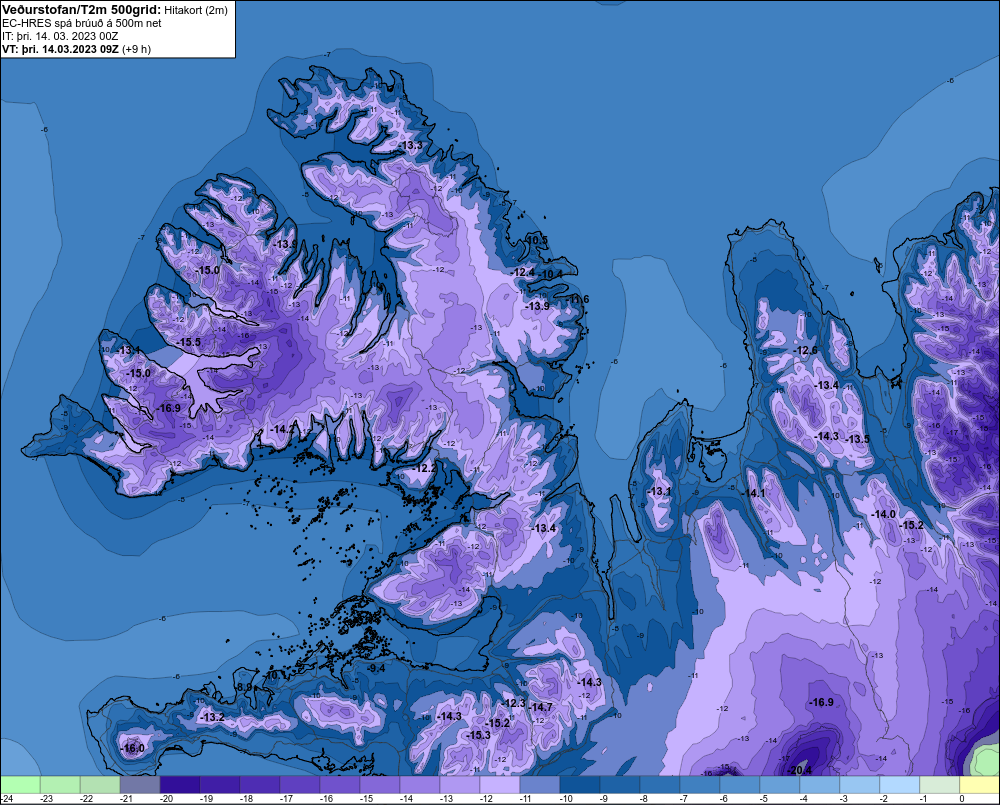The height and width of the screenshot is (805, 1000).
Task: Click the "VT: þri. 14.03.2023 09Z" valid time
Action: point(60,49)
